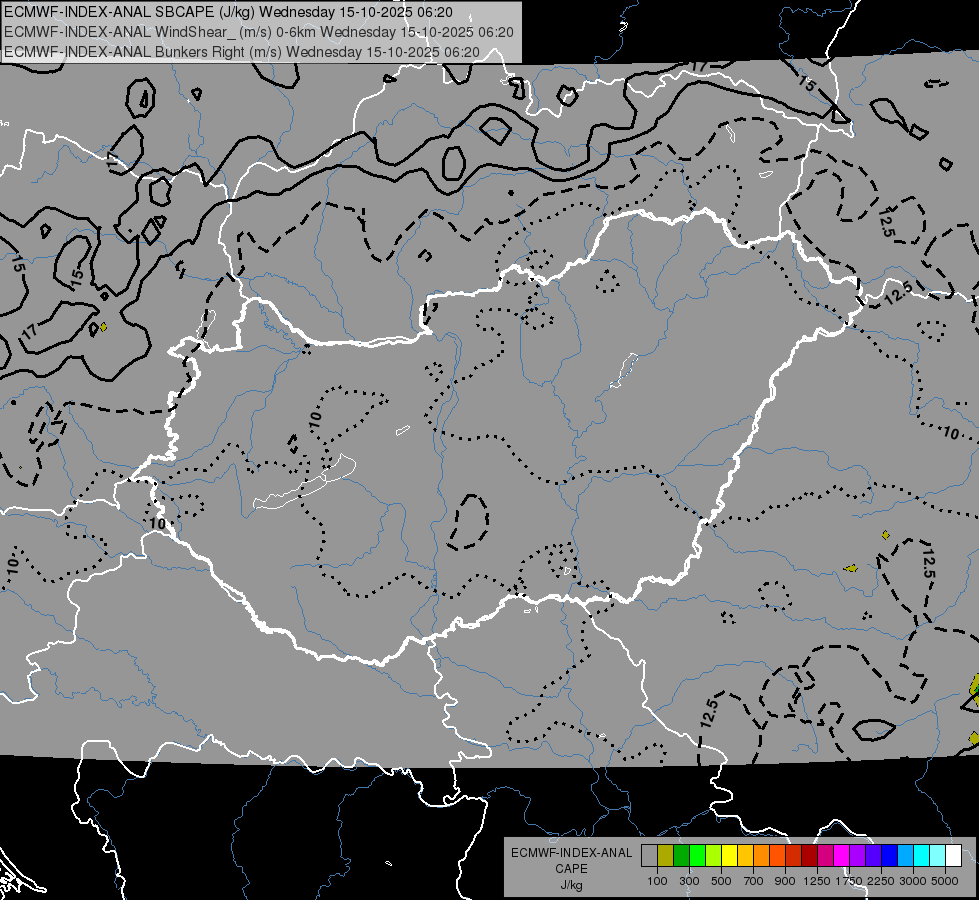The height and width of the screenshot is (900, 979).
Task: Click the cyan swatch right of 3000
Action: coord(922,856)
